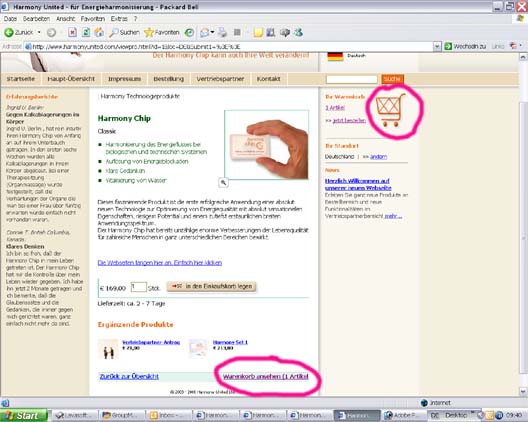
Task: Click the Wechseln zu go button
Action: click(x=465, y=46)
